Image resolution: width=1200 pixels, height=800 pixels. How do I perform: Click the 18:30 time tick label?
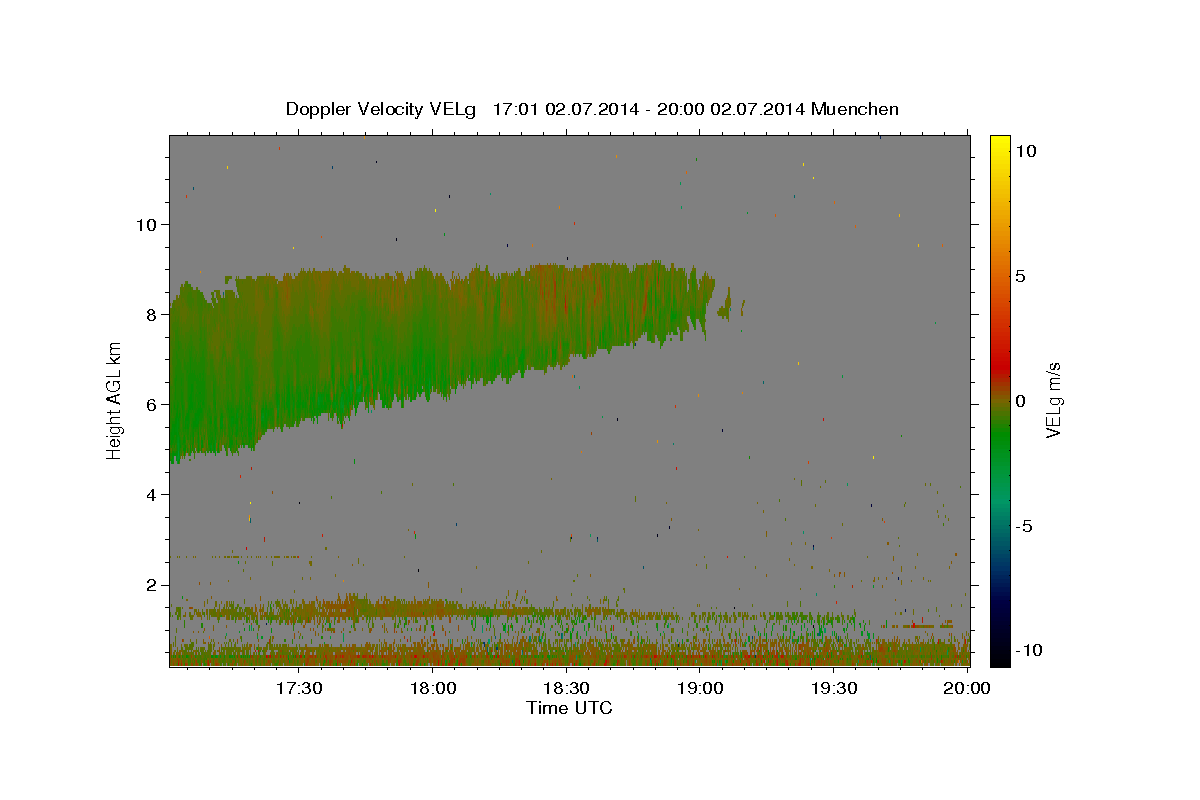tap(567, 689)
